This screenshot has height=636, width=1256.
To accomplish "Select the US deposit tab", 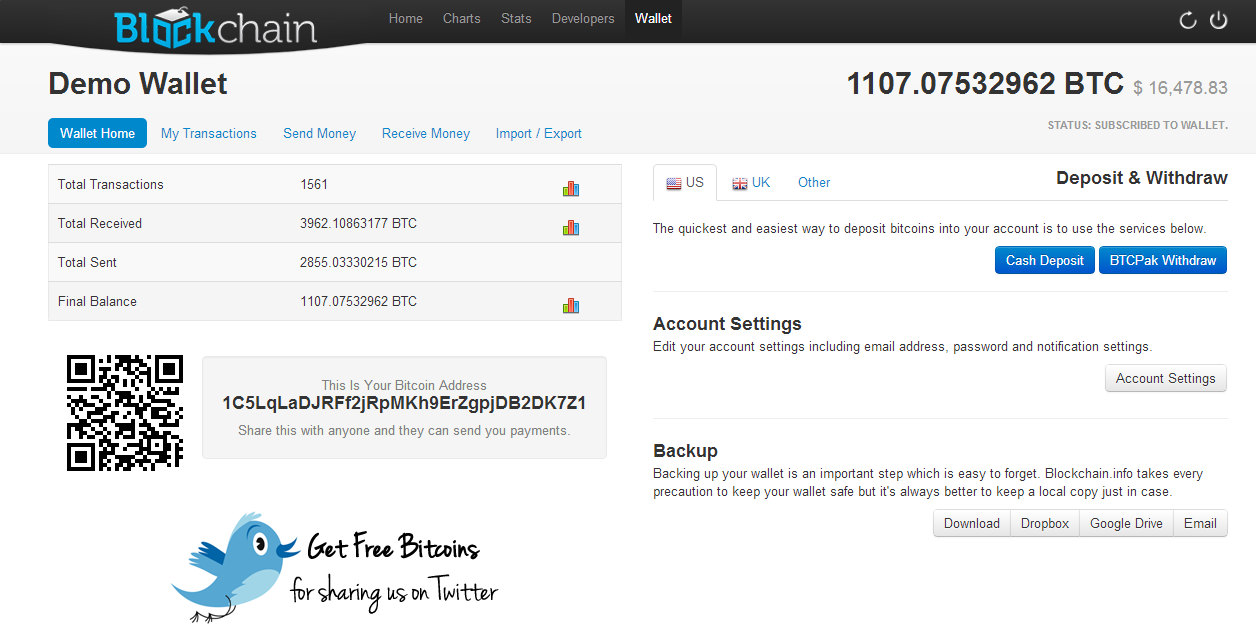I will coord(685,183).
